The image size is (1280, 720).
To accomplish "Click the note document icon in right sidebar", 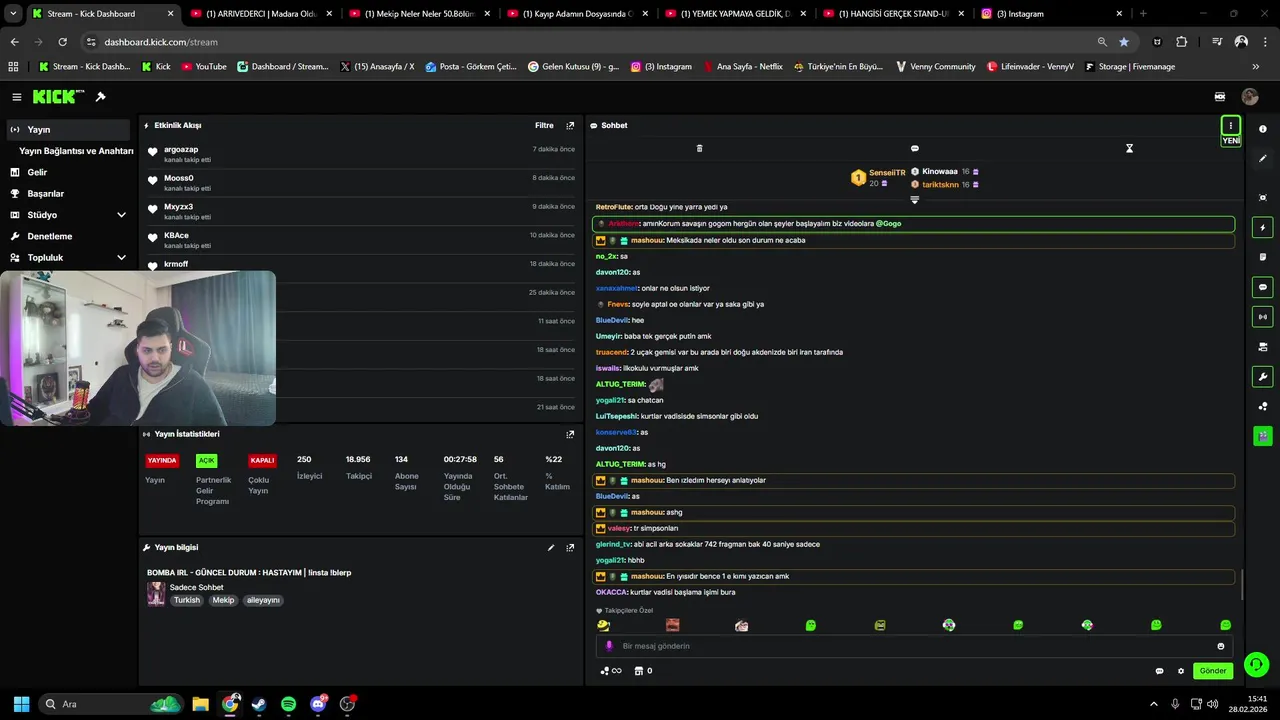I will pyautogui.click(x=1263, y=257).
